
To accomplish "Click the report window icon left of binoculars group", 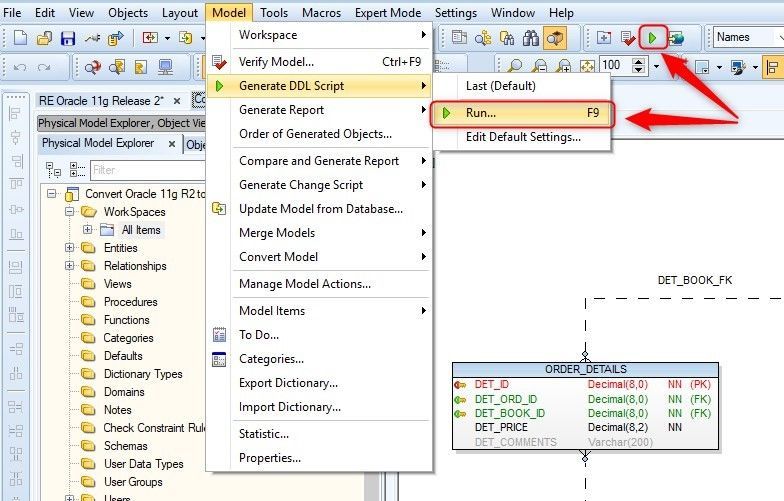I will 458,38.
